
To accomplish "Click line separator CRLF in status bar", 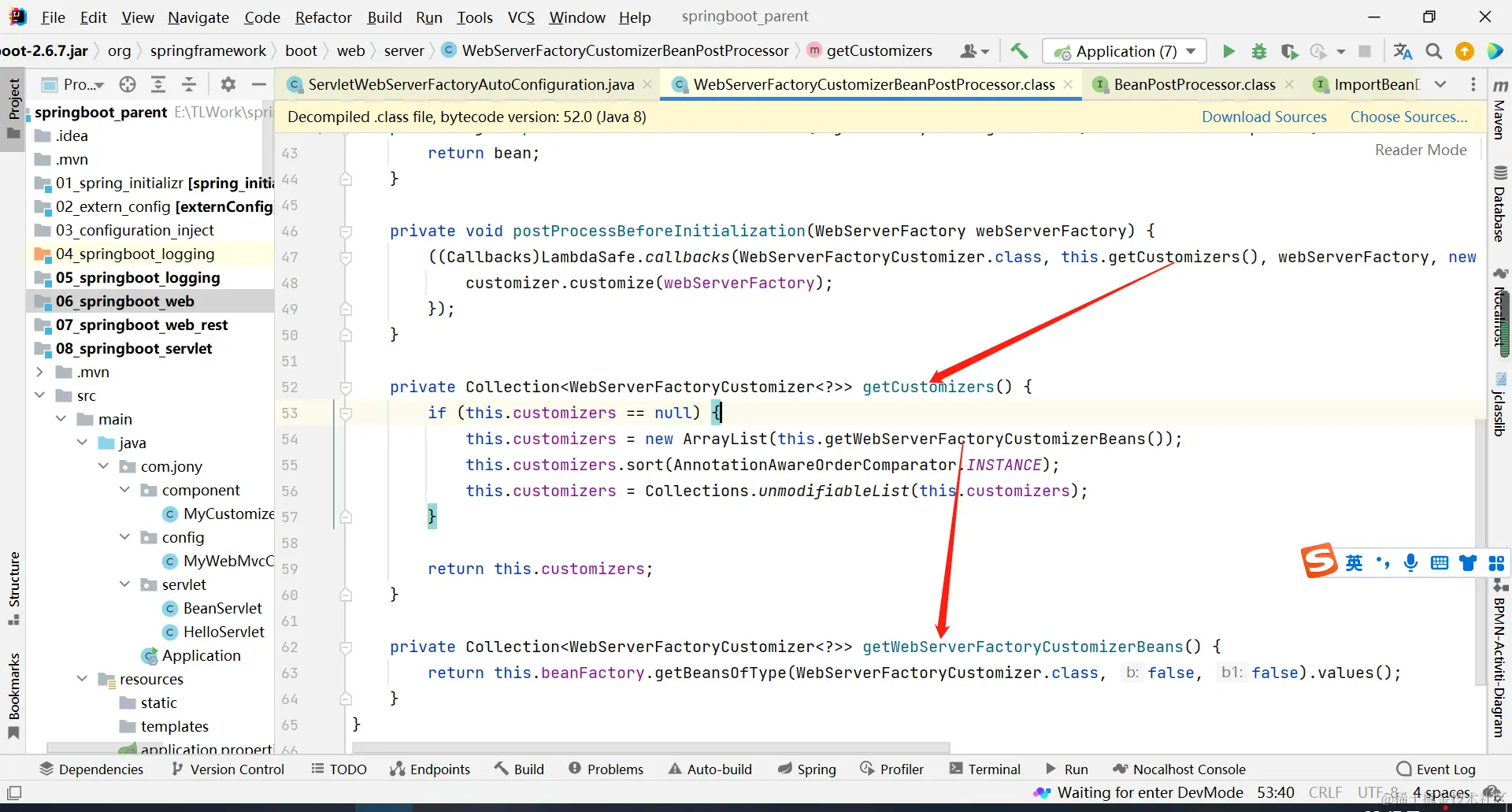I will 1325,792.
